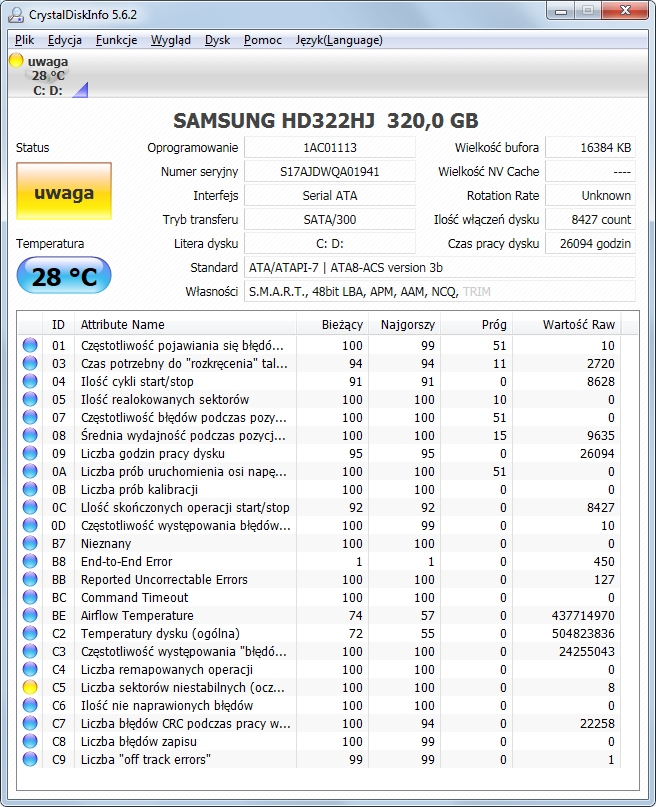Open the Dysk menu
The height and width of the screenshot is (807, 656).
pyautogui.click(x=217, y=40)
